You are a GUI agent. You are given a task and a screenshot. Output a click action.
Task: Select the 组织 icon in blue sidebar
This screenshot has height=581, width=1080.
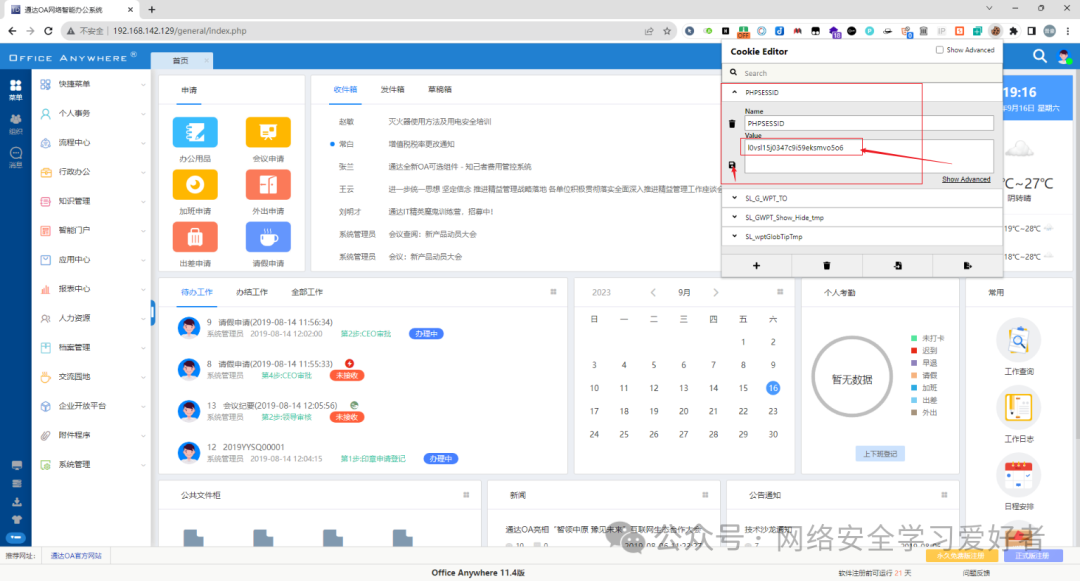pyautogui.click(x=15, y=124)
